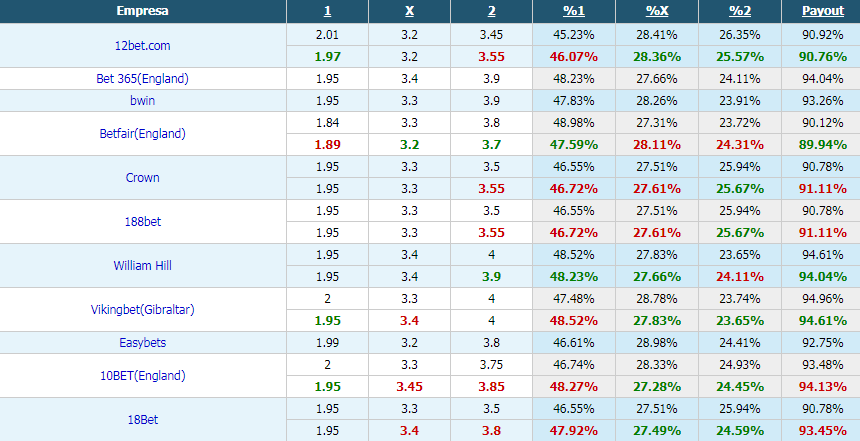Select Betfair opening home odds 1.84
The height and width of the screenshot is (441, 860).
point(327,122)
